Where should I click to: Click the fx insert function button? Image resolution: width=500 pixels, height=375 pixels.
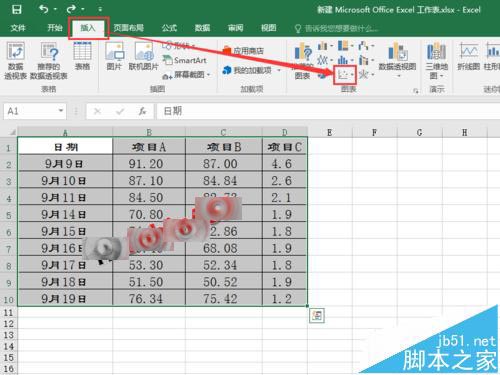coord(142,111)
